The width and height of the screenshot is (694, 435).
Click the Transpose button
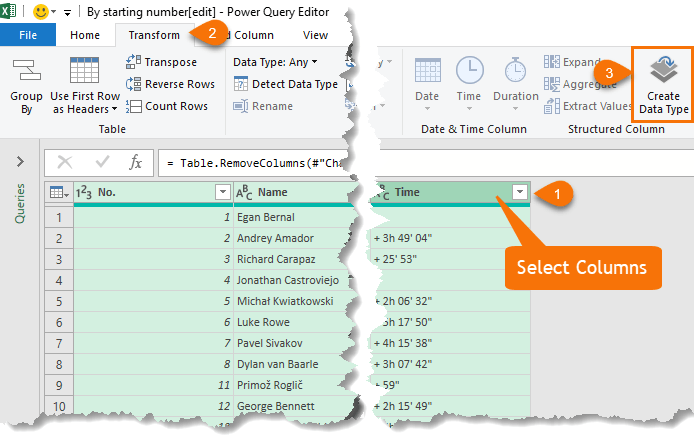(161, 62)
